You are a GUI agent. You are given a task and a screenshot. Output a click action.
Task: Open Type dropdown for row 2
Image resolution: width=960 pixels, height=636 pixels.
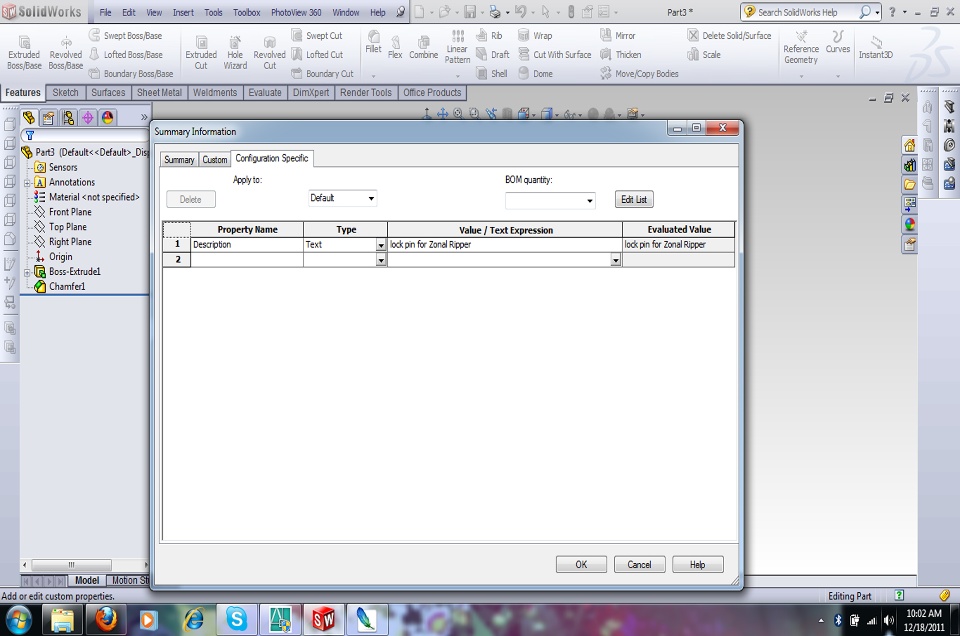point(381,260)
